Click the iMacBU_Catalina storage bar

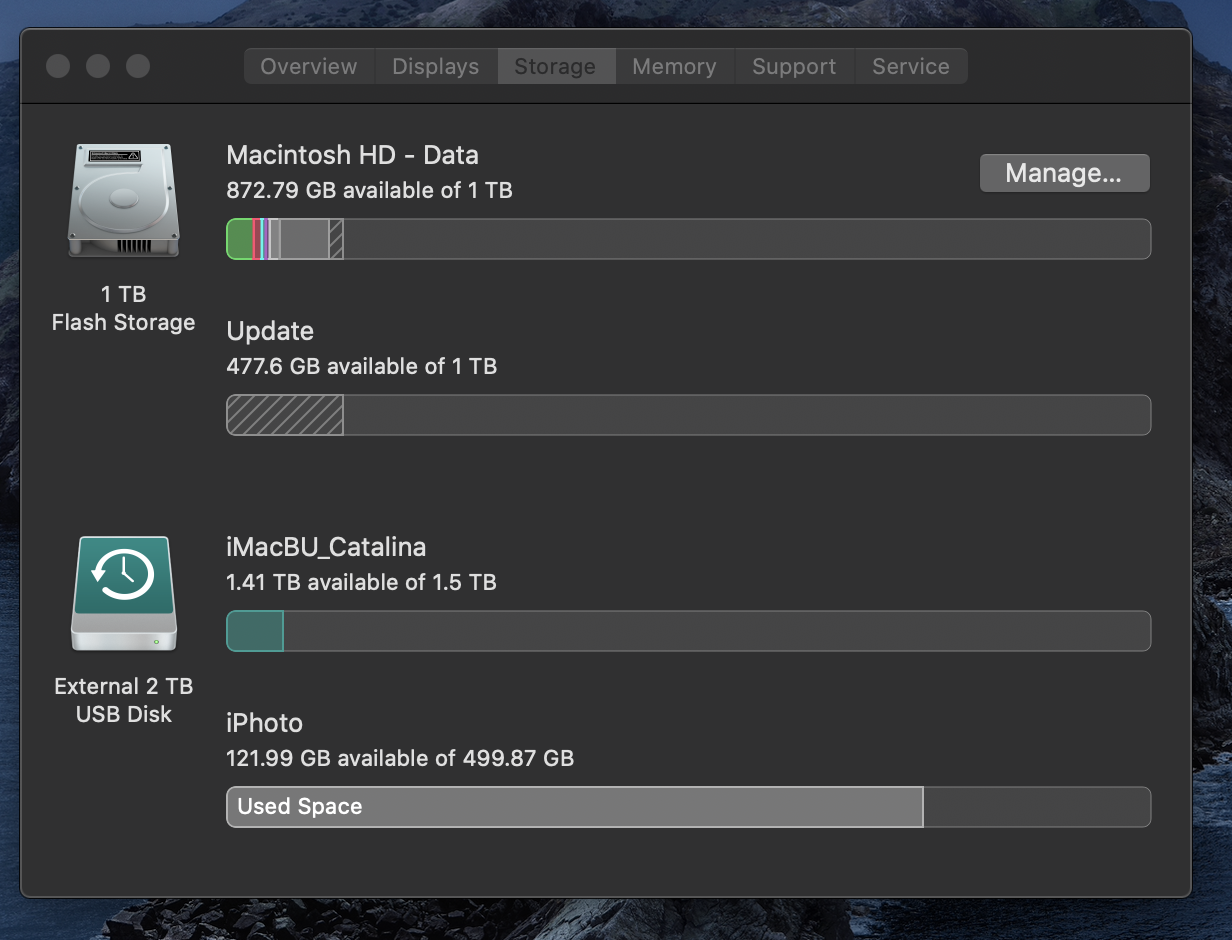[688, 631]
